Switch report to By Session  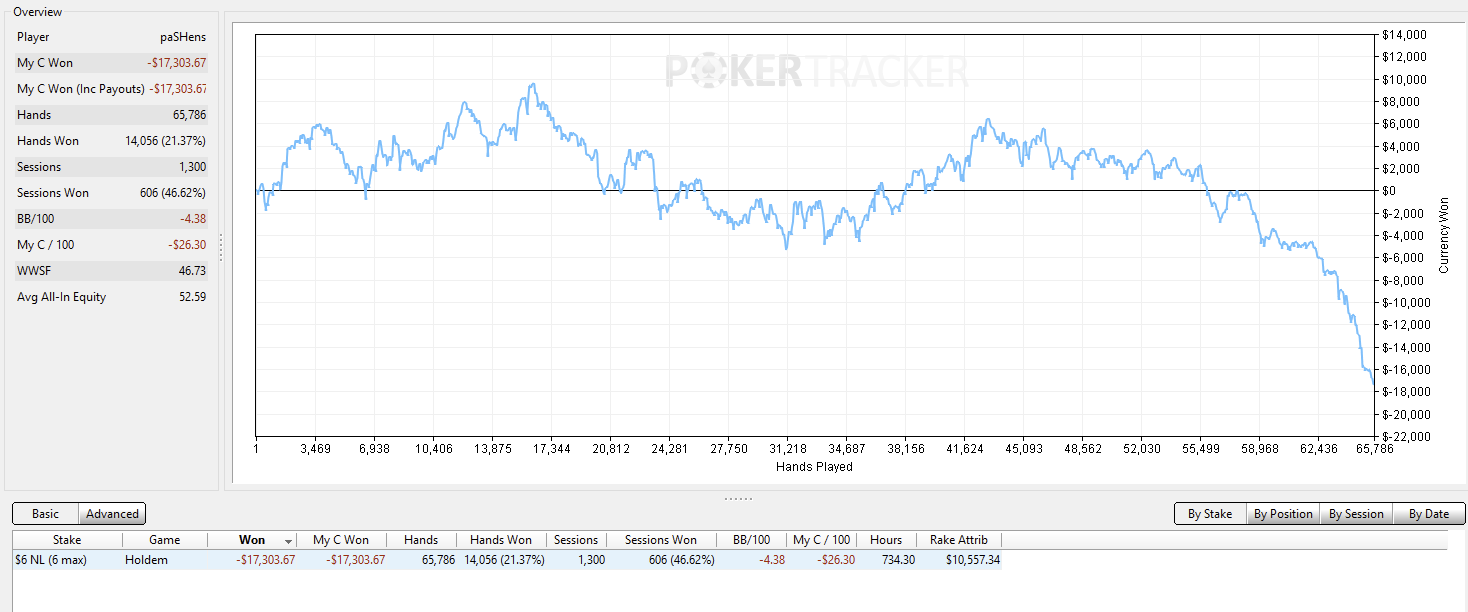(1356, 514)
